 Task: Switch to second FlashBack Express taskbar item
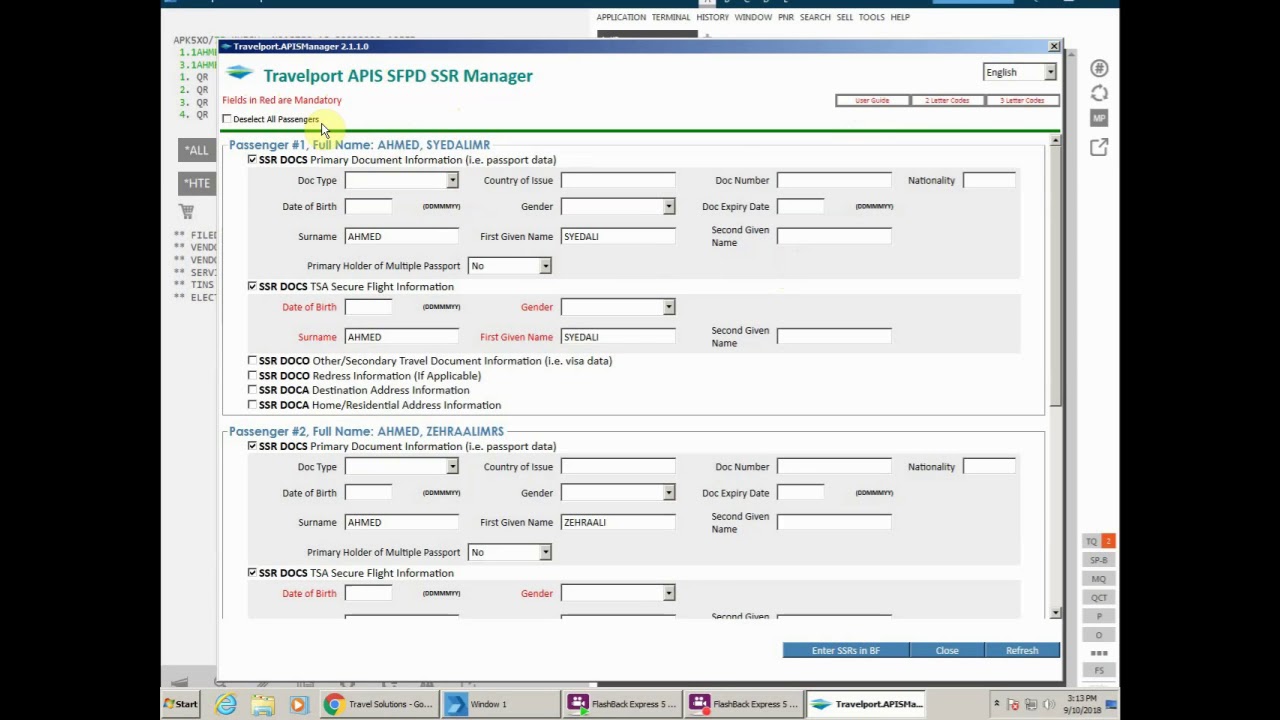coord(745,704)
